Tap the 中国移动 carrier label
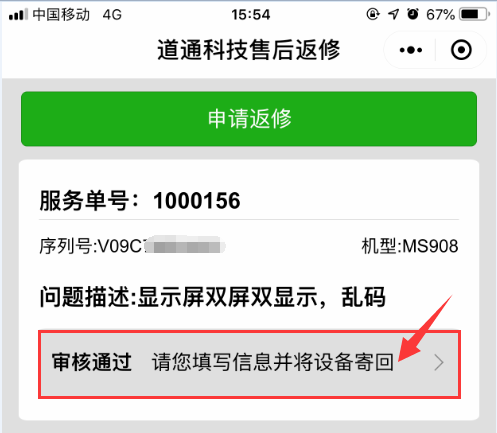 pos(61,15)
